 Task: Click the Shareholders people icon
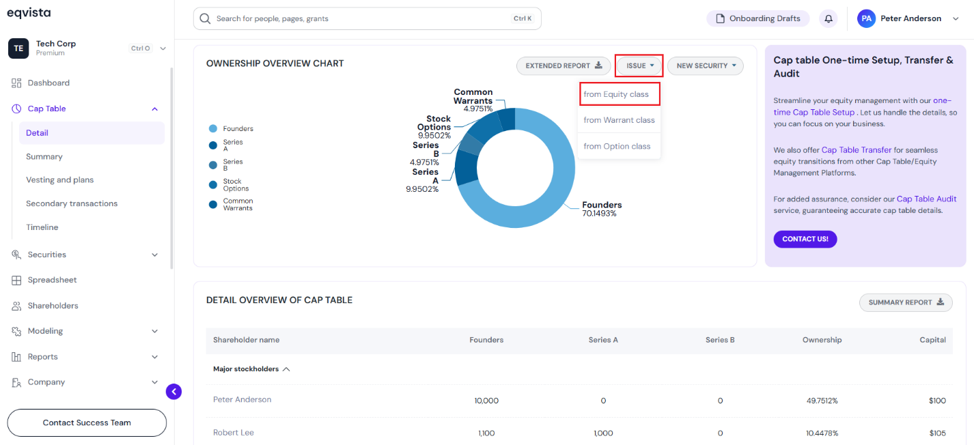tap(17, 306)
